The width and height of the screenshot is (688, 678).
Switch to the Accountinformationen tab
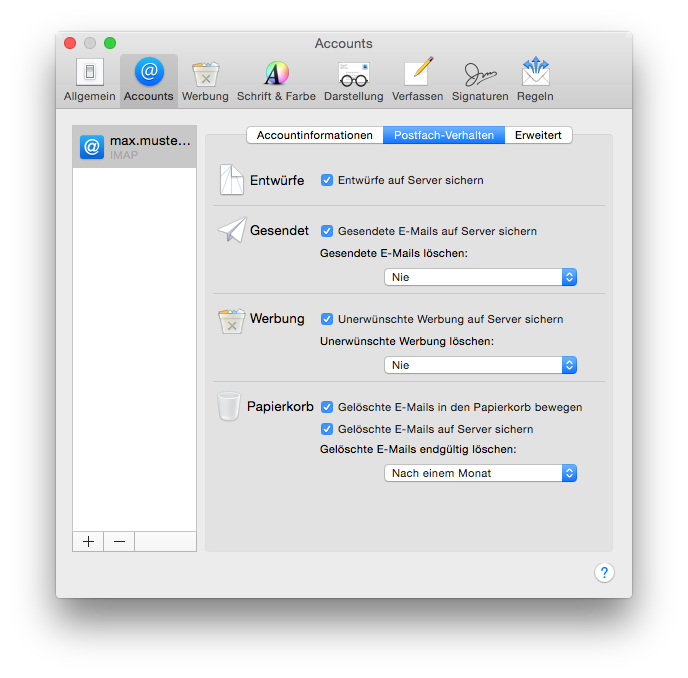pyautogui.click(x=315, y=135)
